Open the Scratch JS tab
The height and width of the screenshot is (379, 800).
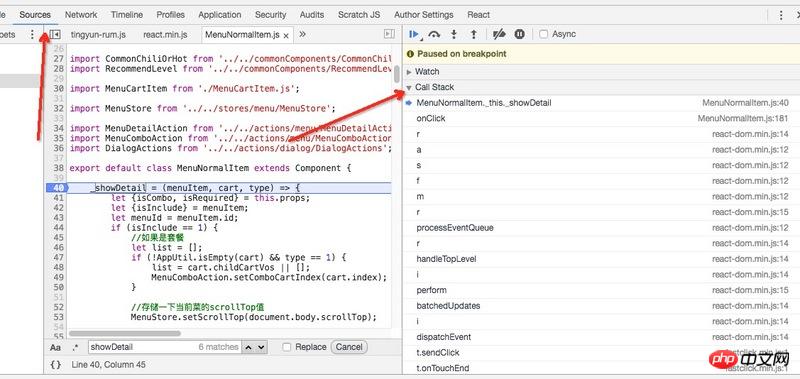point(359,15)
